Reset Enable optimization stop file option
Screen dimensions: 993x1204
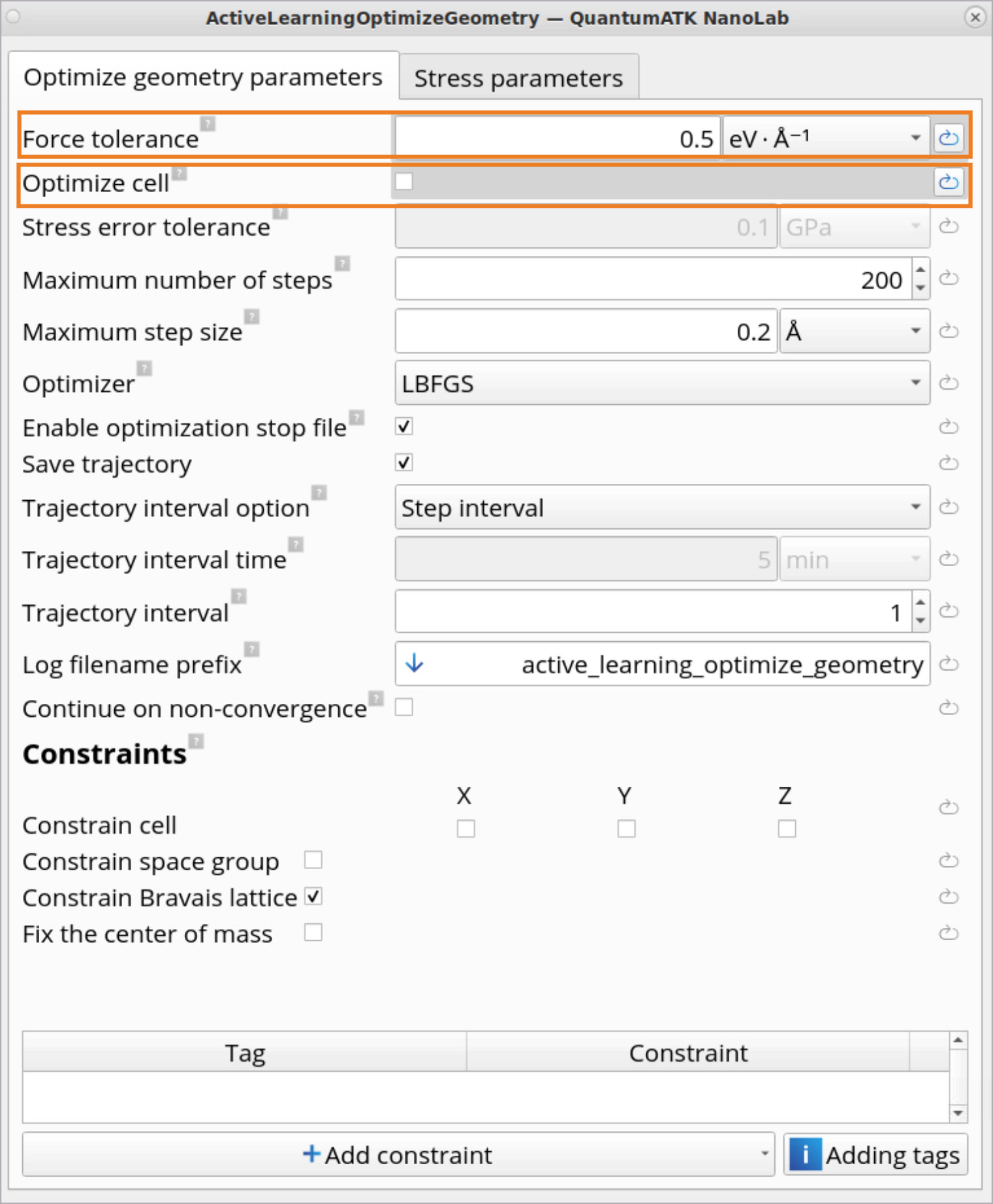(x=949, y=427)
